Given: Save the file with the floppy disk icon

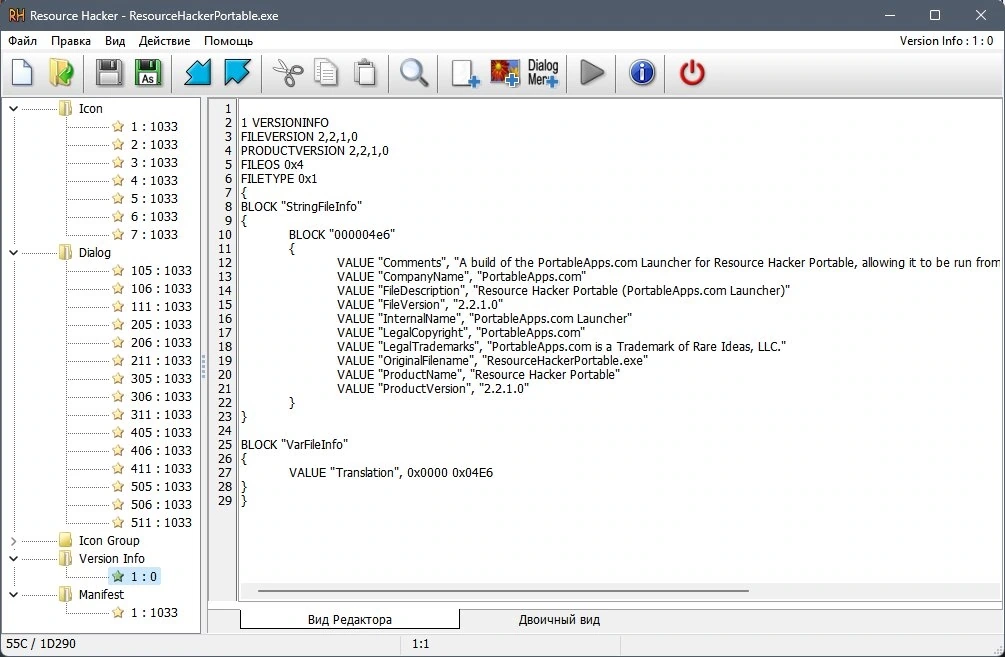Looking at the screenshot, I should coord(109,73).
